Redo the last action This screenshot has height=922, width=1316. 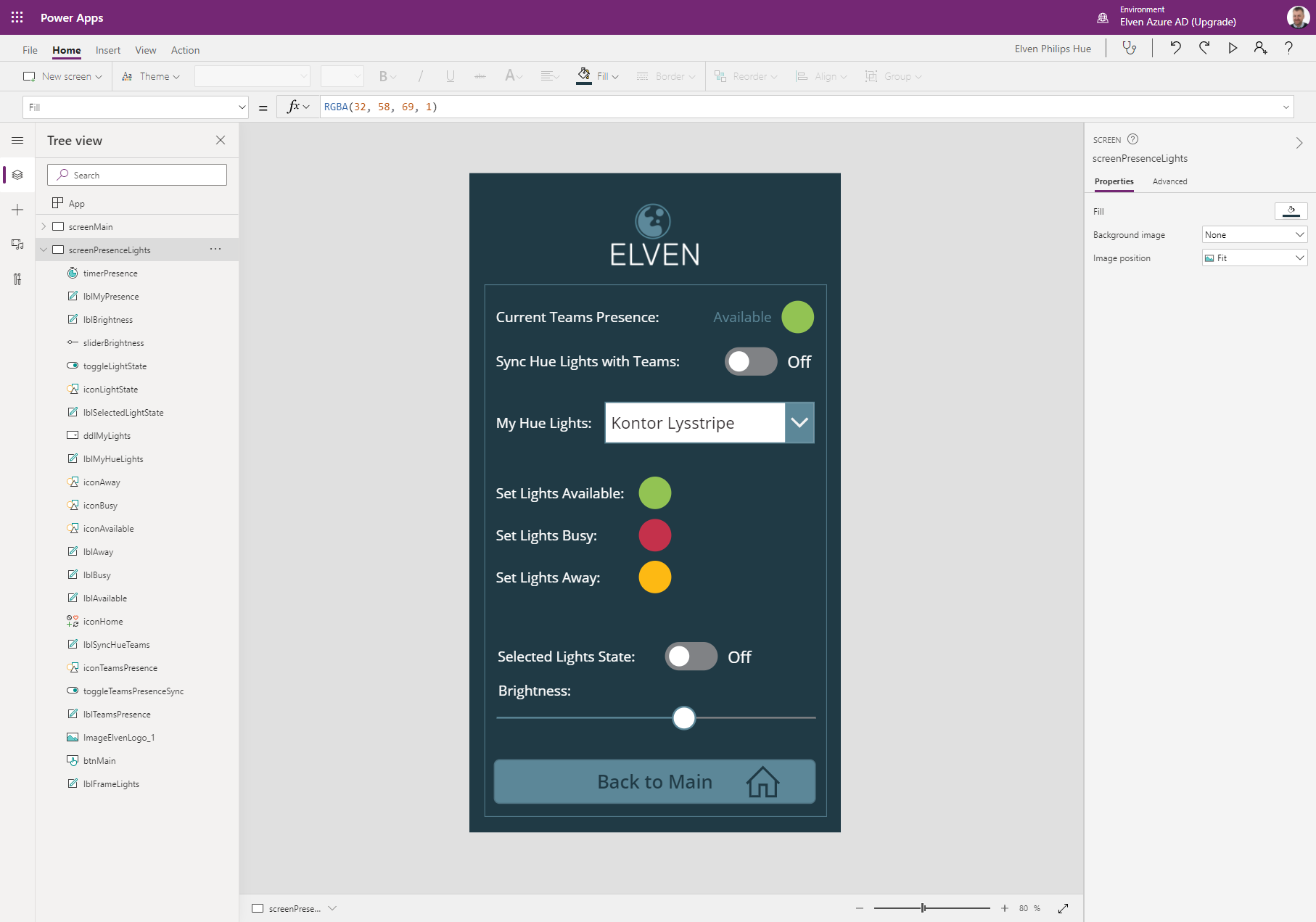1204,48
